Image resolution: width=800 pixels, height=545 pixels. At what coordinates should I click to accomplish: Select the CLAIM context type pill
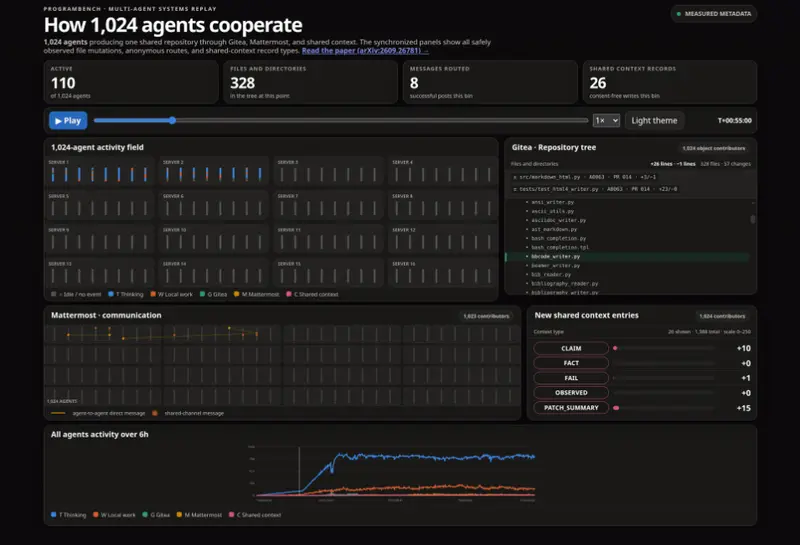[x=571, y=348]
